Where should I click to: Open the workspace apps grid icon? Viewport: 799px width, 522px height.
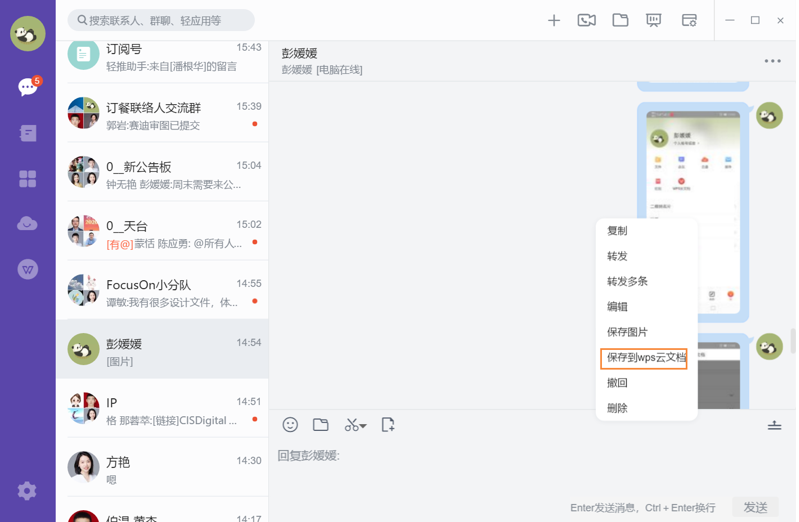point(27,179)
